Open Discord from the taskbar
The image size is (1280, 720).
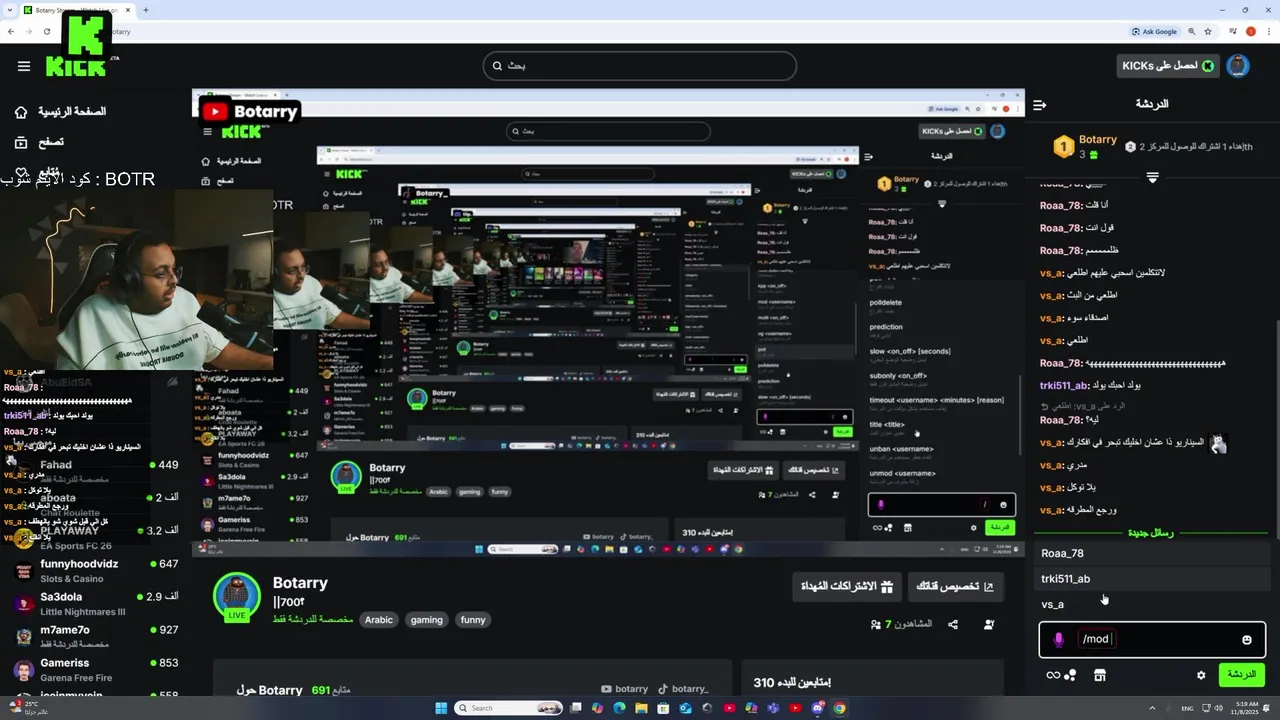pos(818,708)
